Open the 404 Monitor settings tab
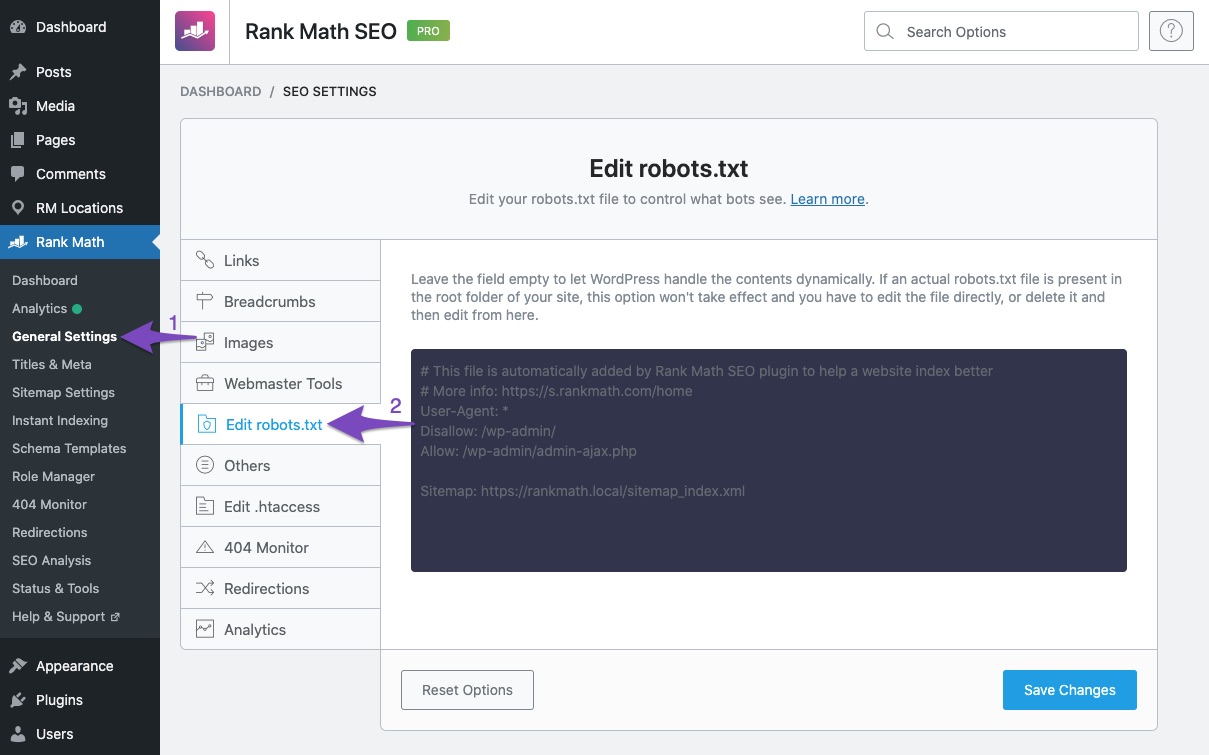The image size is (1209, 755). coord(280,547)
